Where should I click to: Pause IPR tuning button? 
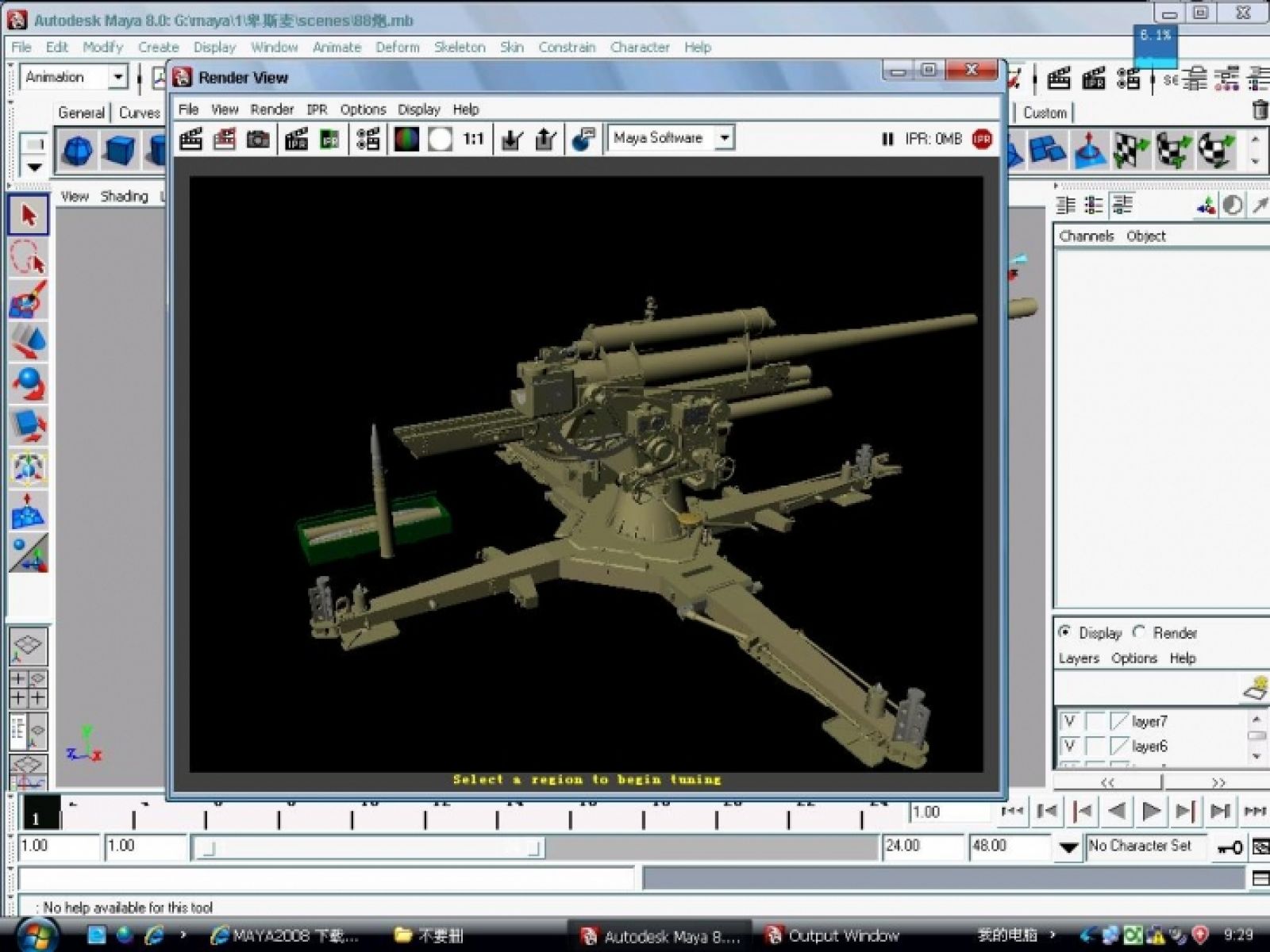tap(887, 140)
